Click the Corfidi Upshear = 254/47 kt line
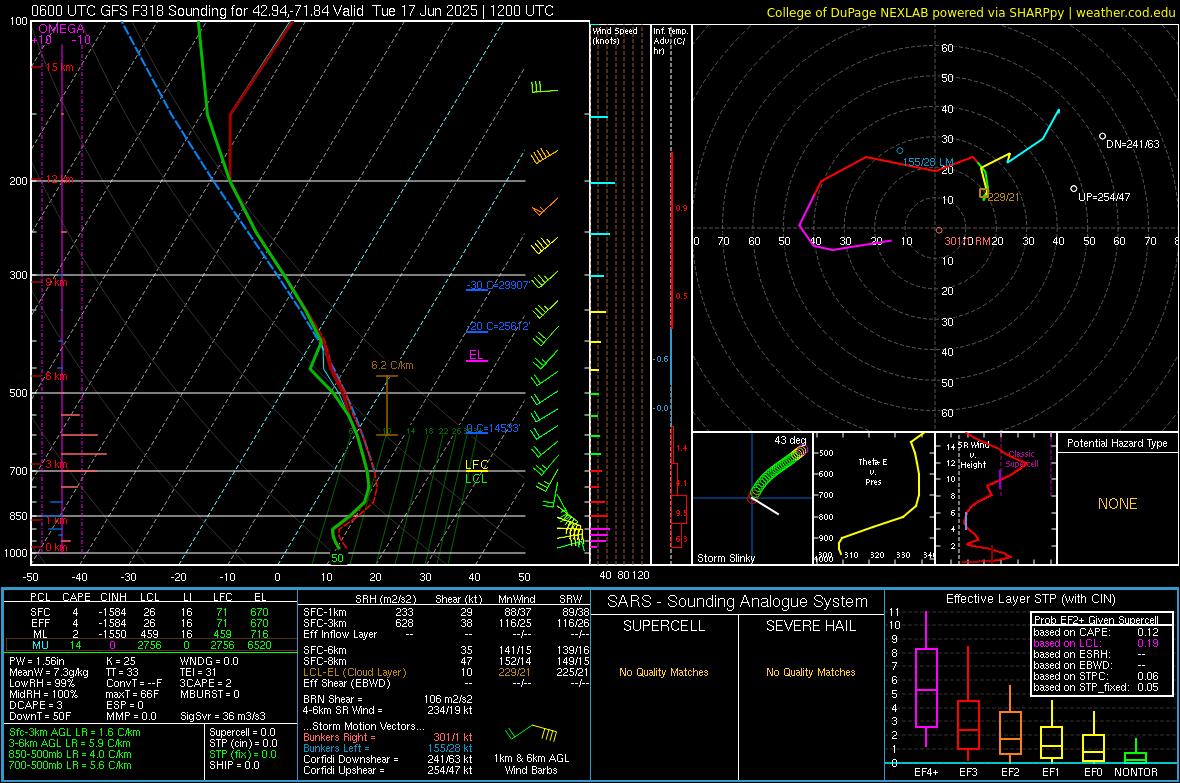 (x=388, y=769)
